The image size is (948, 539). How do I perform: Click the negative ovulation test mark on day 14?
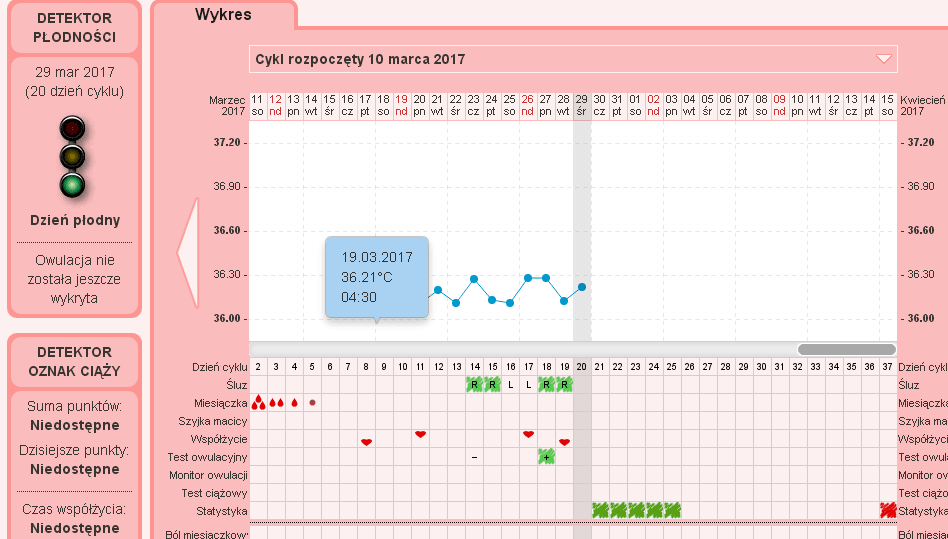(474, 457)
